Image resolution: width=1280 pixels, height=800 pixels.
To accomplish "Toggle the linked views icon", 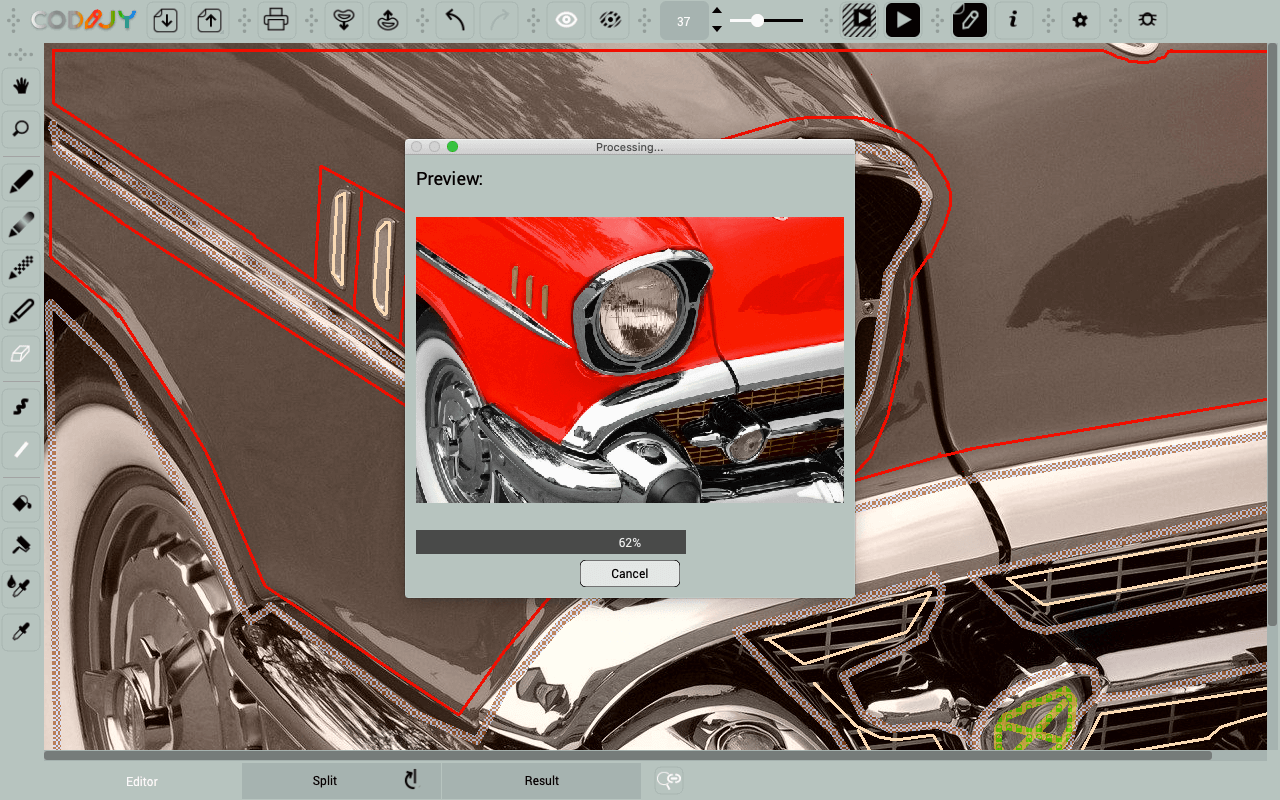I will 669,780.
